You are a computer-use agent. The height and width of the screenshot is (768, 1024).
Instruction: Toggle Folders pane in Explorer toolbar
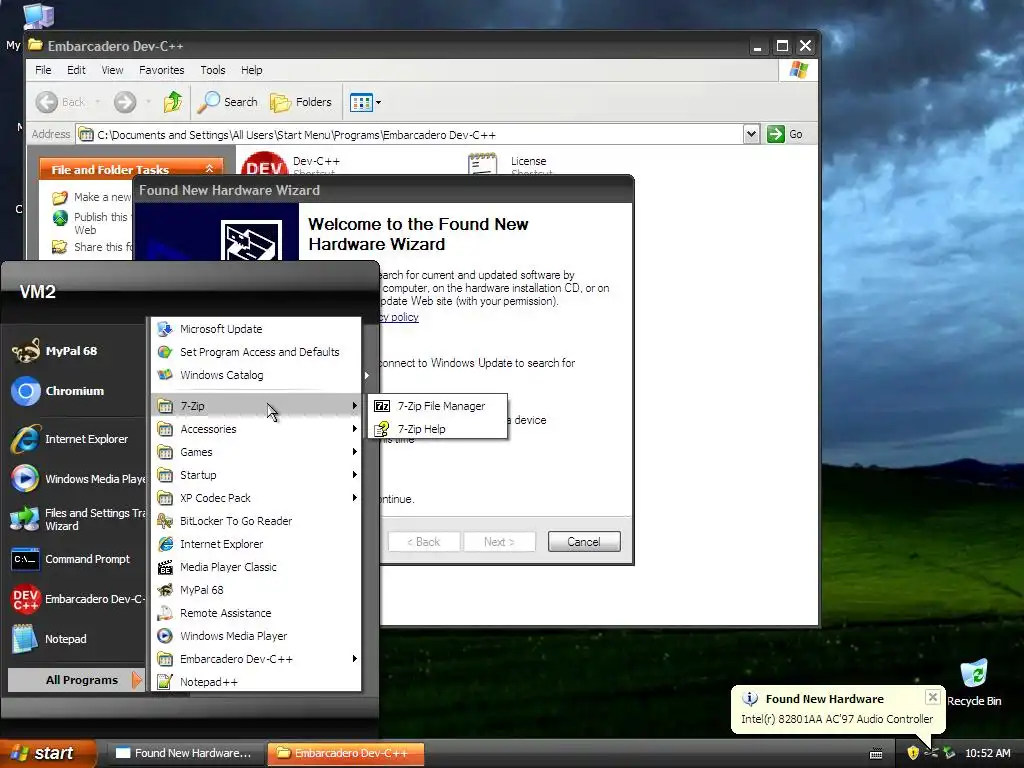pyautogui.click(x=301, y=102)
